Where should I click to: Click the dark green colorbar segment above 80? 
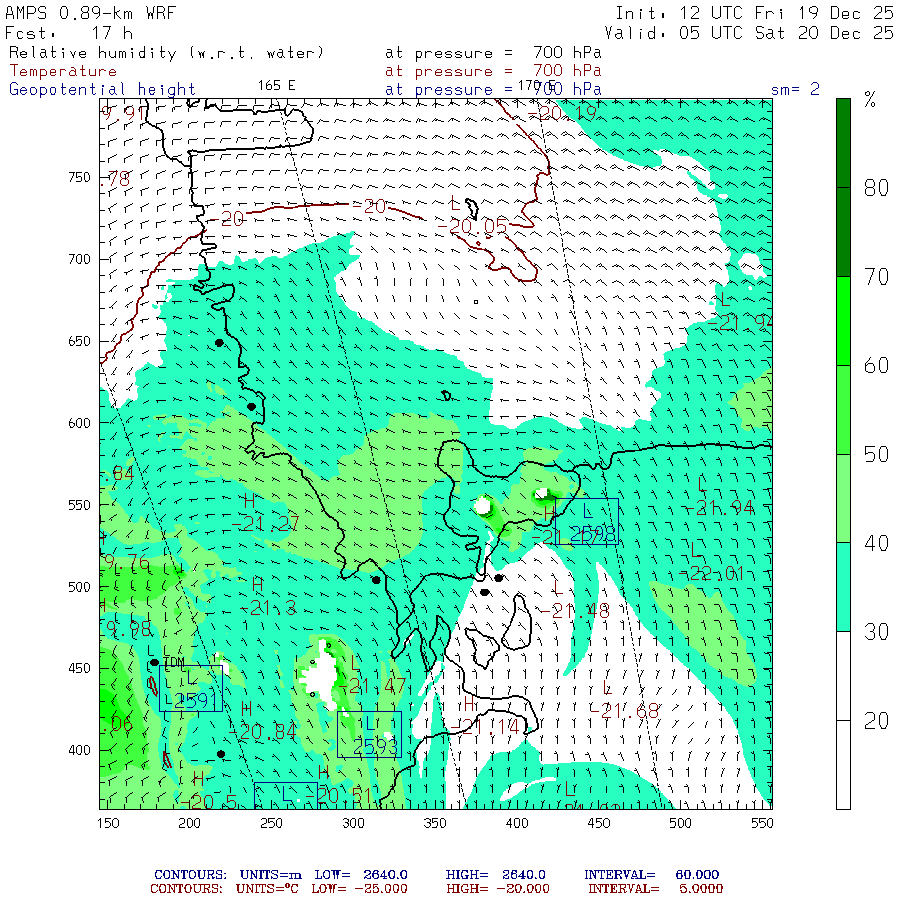point(843,143)
